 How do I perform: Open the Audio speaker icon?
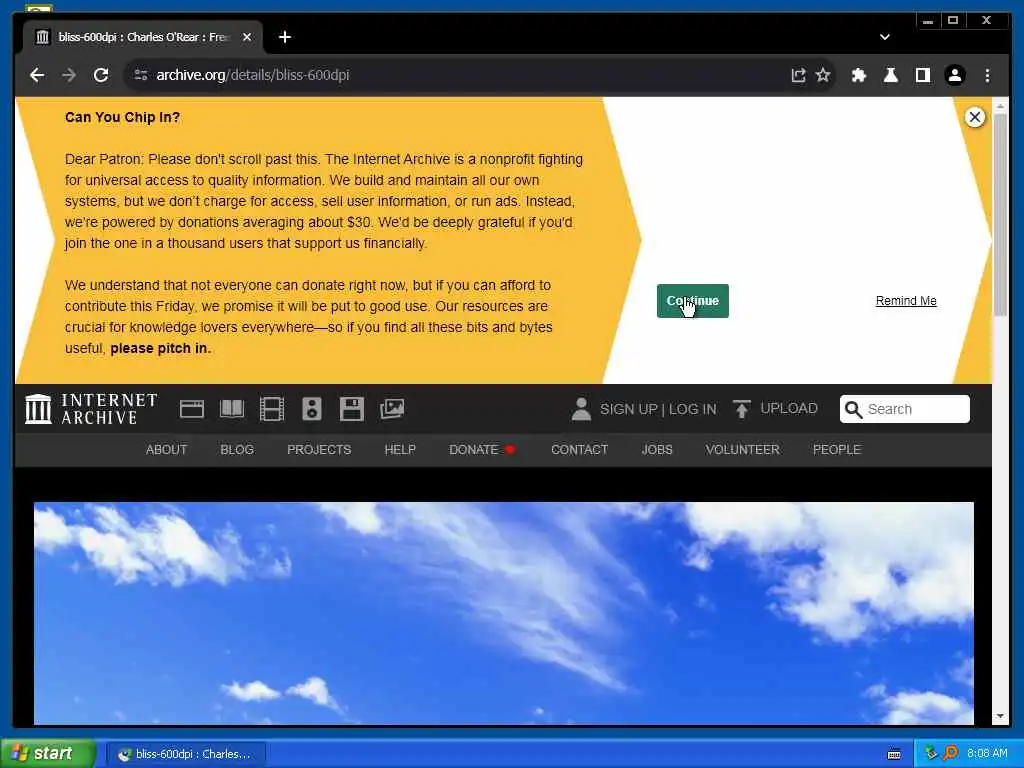coord(312,409)
